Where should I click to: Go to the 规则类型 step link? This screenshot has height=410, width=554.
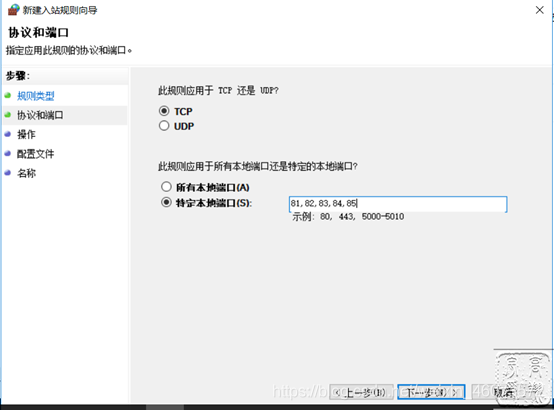pyautogui.click(x=36, y=96)
